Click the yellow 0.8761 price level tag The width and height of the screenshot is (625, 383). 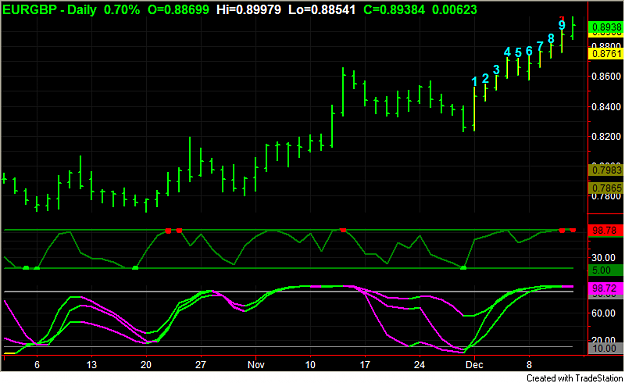coord(606,53)
